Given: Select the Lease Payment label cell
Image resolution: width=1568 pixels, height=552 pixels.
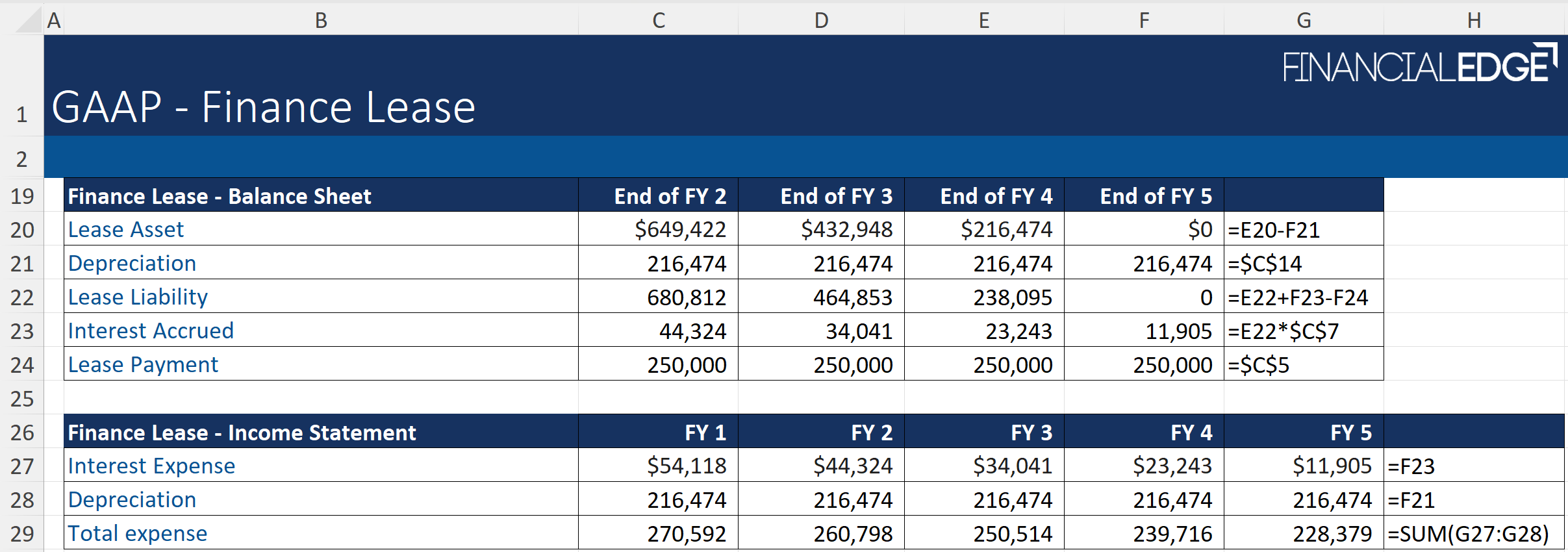Looking at the screenshot, I should 143,364.
